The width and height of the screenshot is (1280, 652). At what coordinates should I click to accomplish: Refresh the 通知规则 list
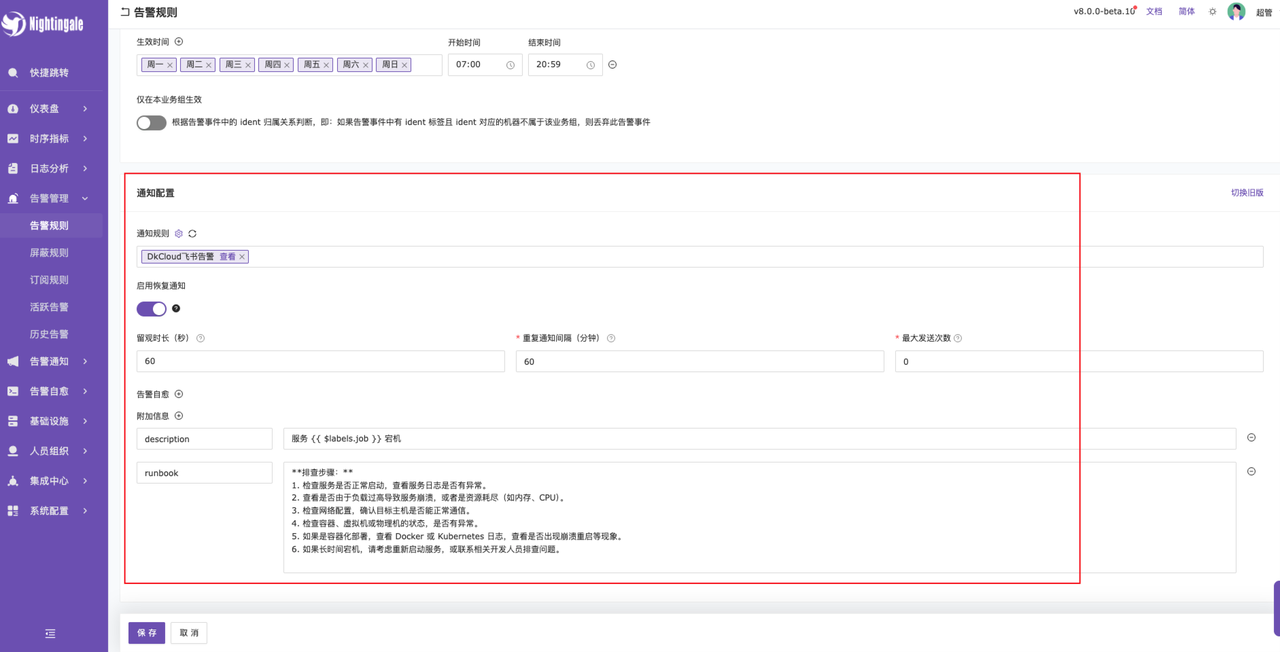[x=192, y=234]
